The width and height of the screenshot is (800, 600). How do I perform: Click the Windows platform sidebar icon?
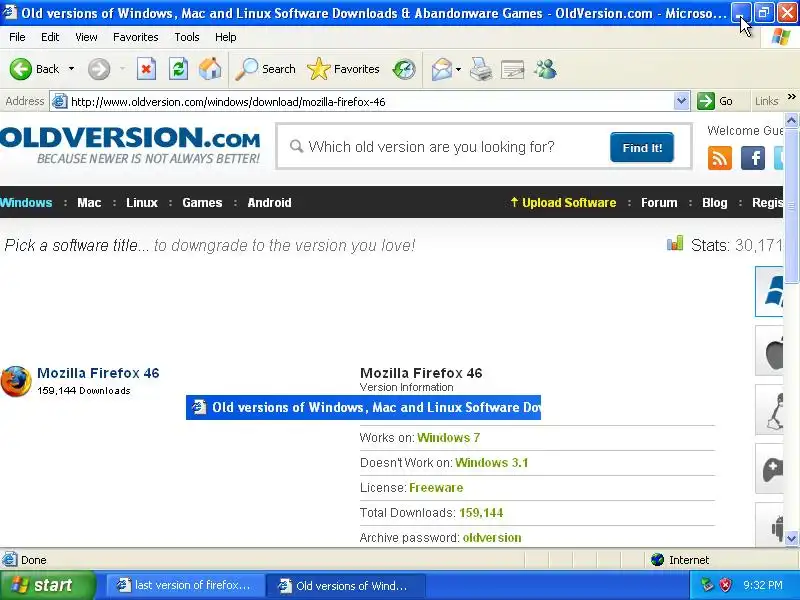[x=769, y=291]
